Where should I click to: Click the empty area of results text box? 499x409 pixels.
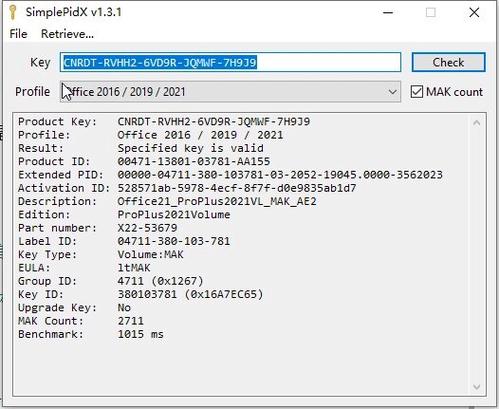tap(240, 367)
